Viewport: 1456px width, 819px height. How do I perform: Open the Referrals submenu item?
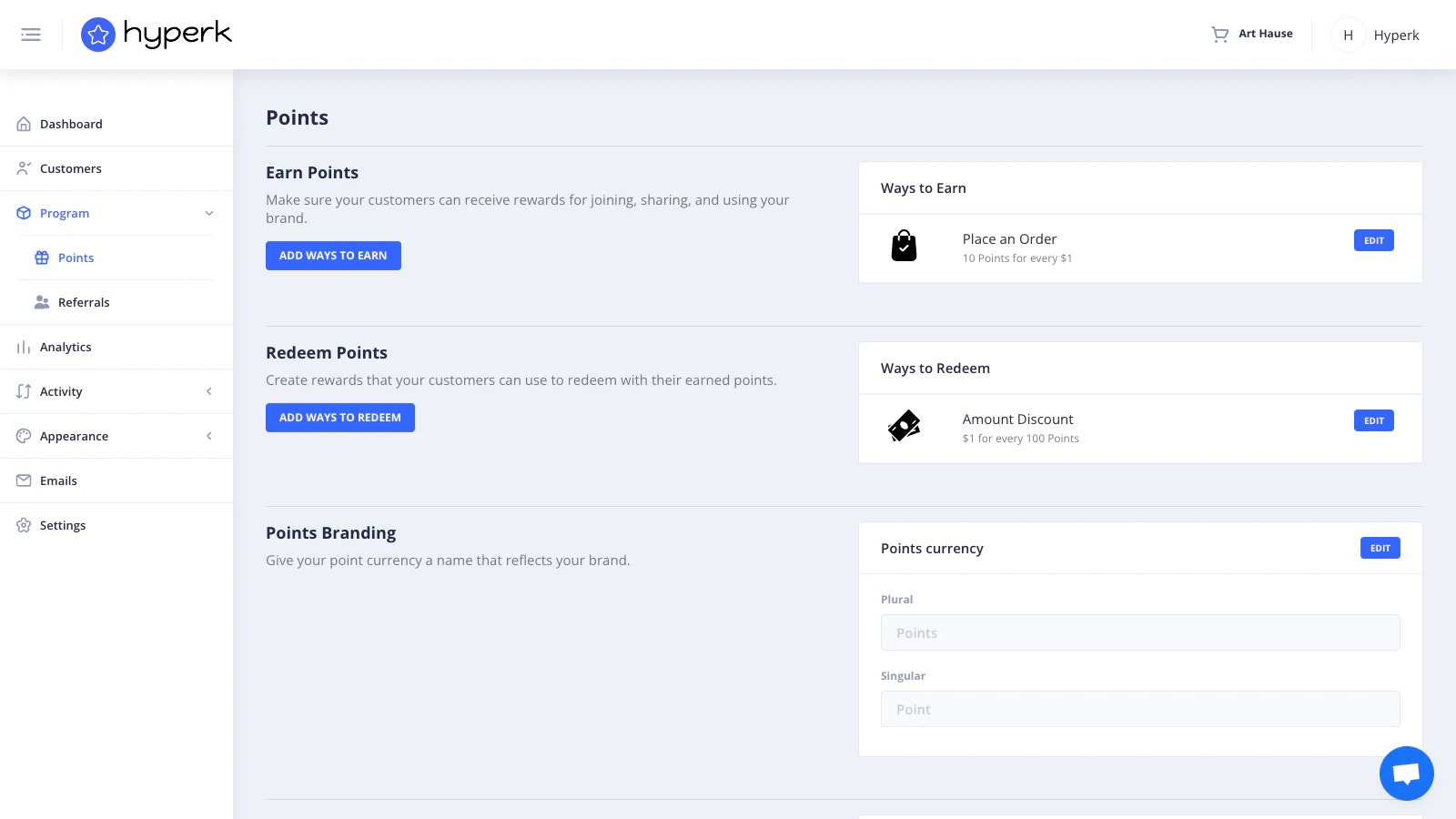point(84,302)
